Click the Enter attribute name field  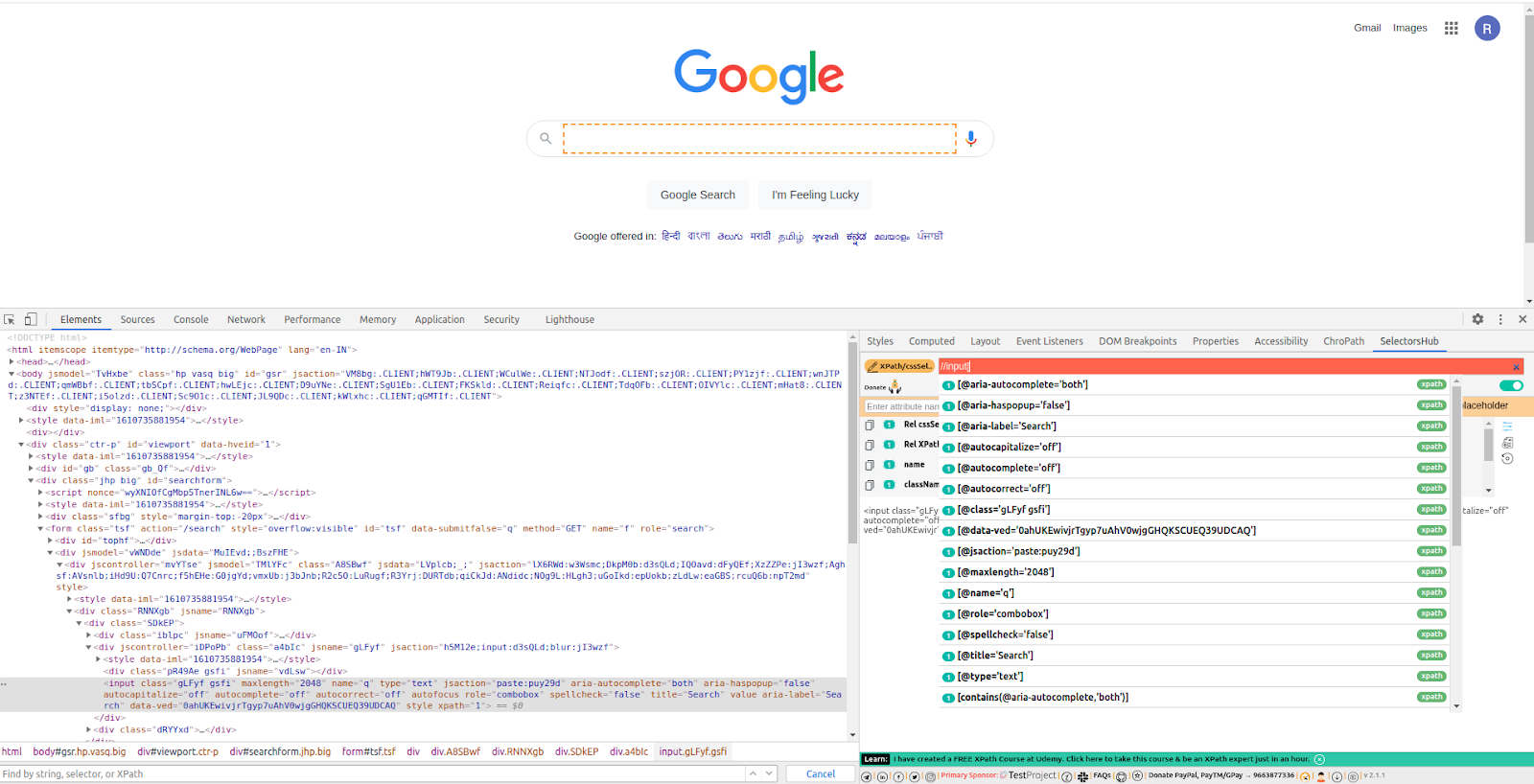point(901,406)
